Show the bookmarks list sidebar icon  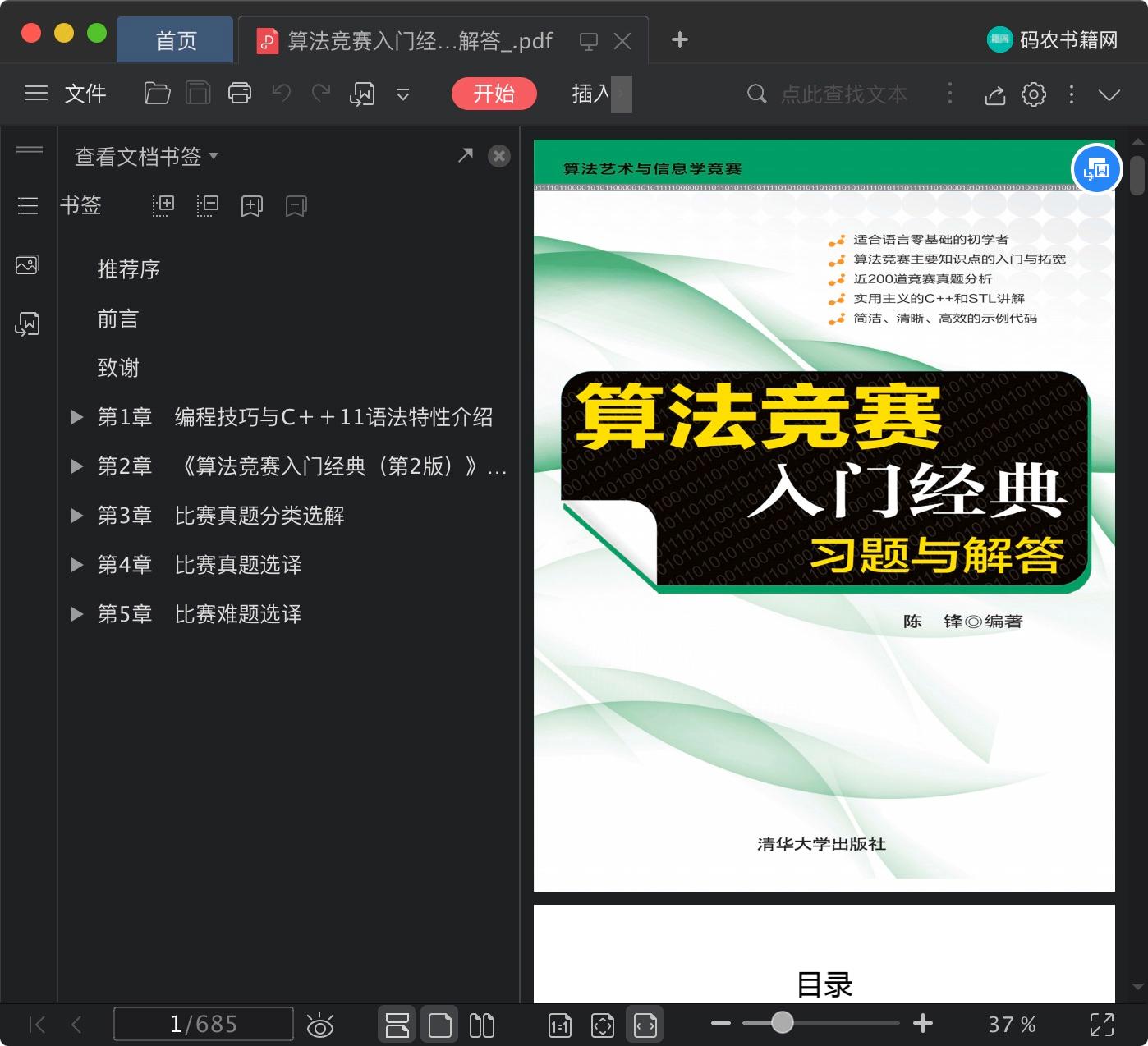click(28, 205)
